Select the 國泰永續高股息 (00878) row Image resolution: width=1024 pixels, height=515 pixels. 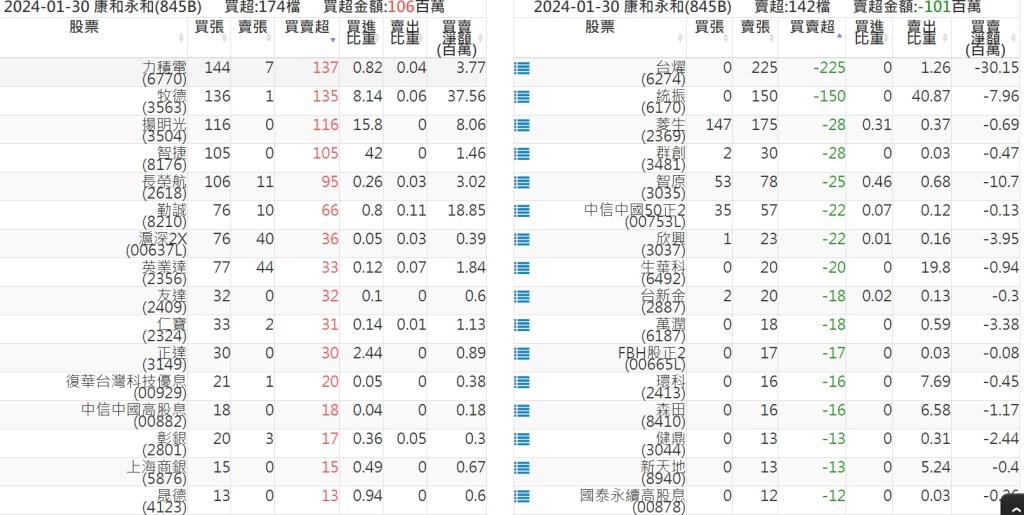pyautogui.click(x=632, y=500)
